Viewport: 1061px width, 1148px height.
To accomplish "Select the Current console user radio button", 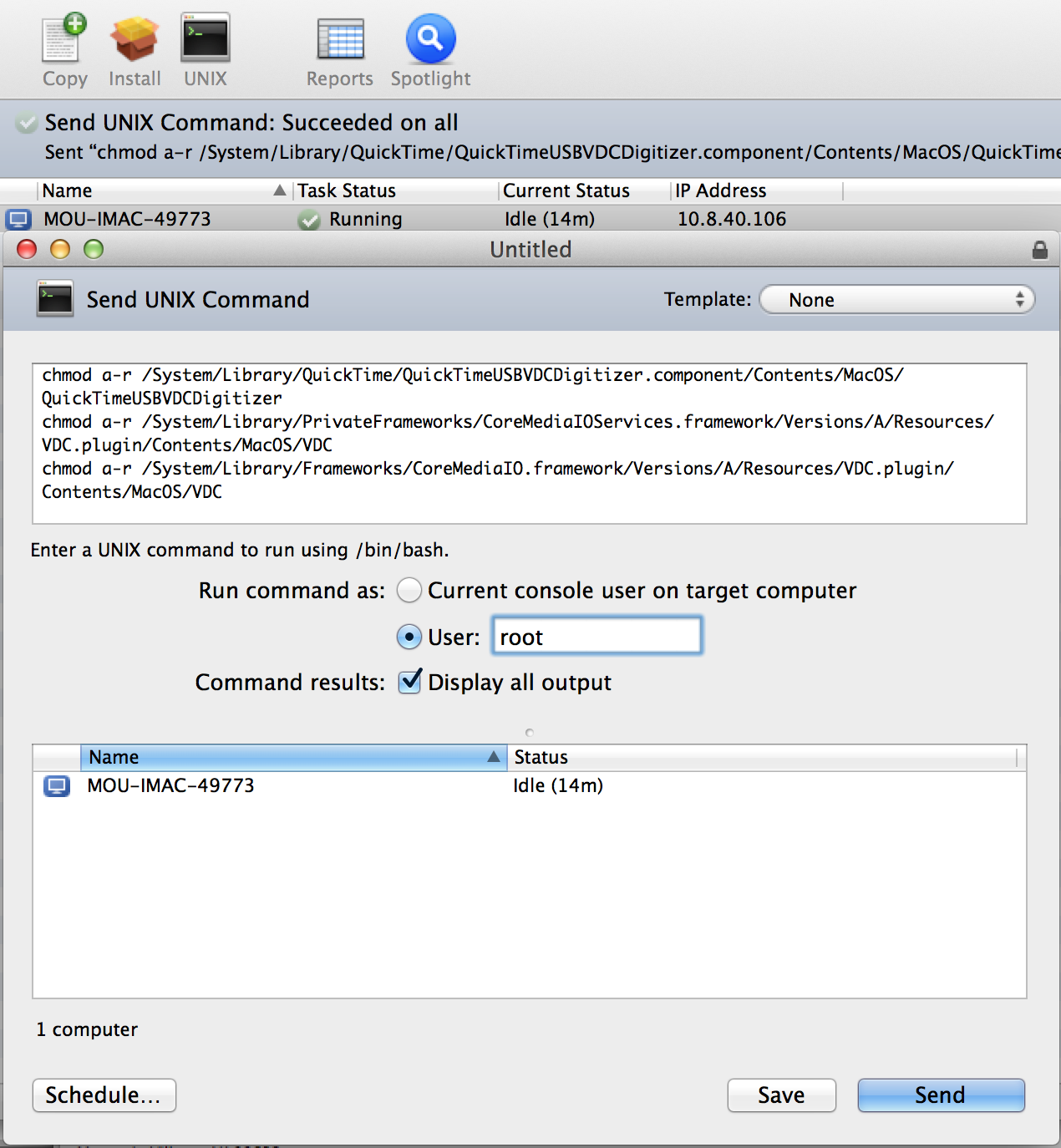I will click(409, 590).
